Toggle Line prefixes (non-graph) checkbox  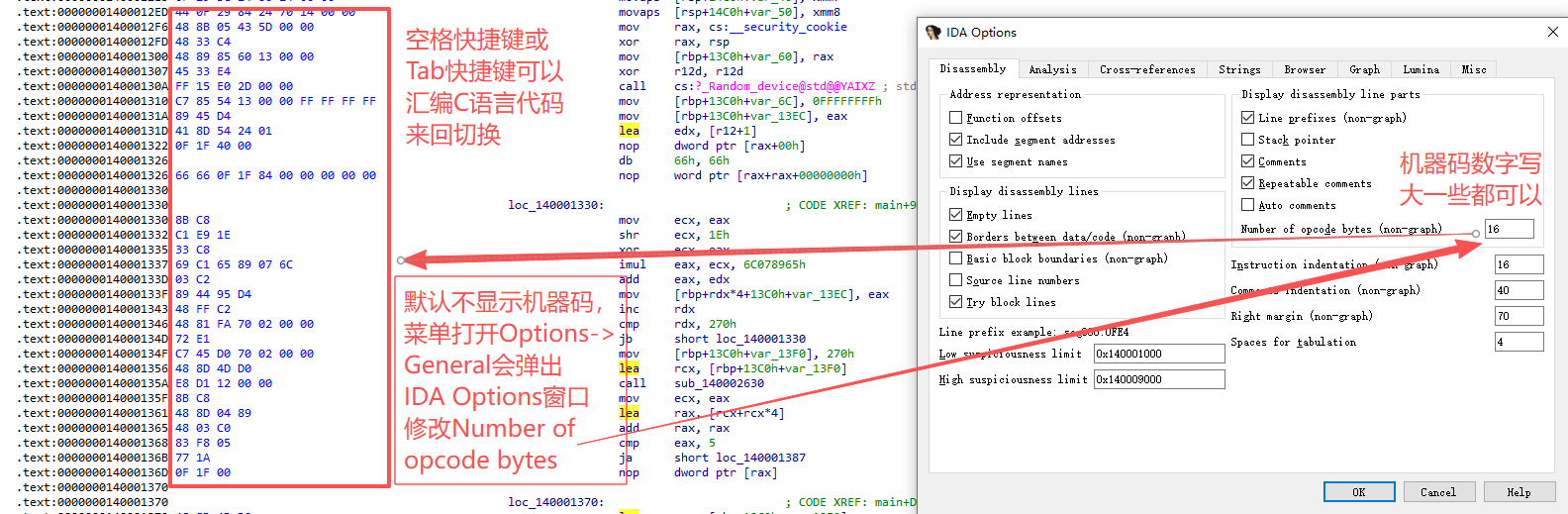pos(1247,118)
